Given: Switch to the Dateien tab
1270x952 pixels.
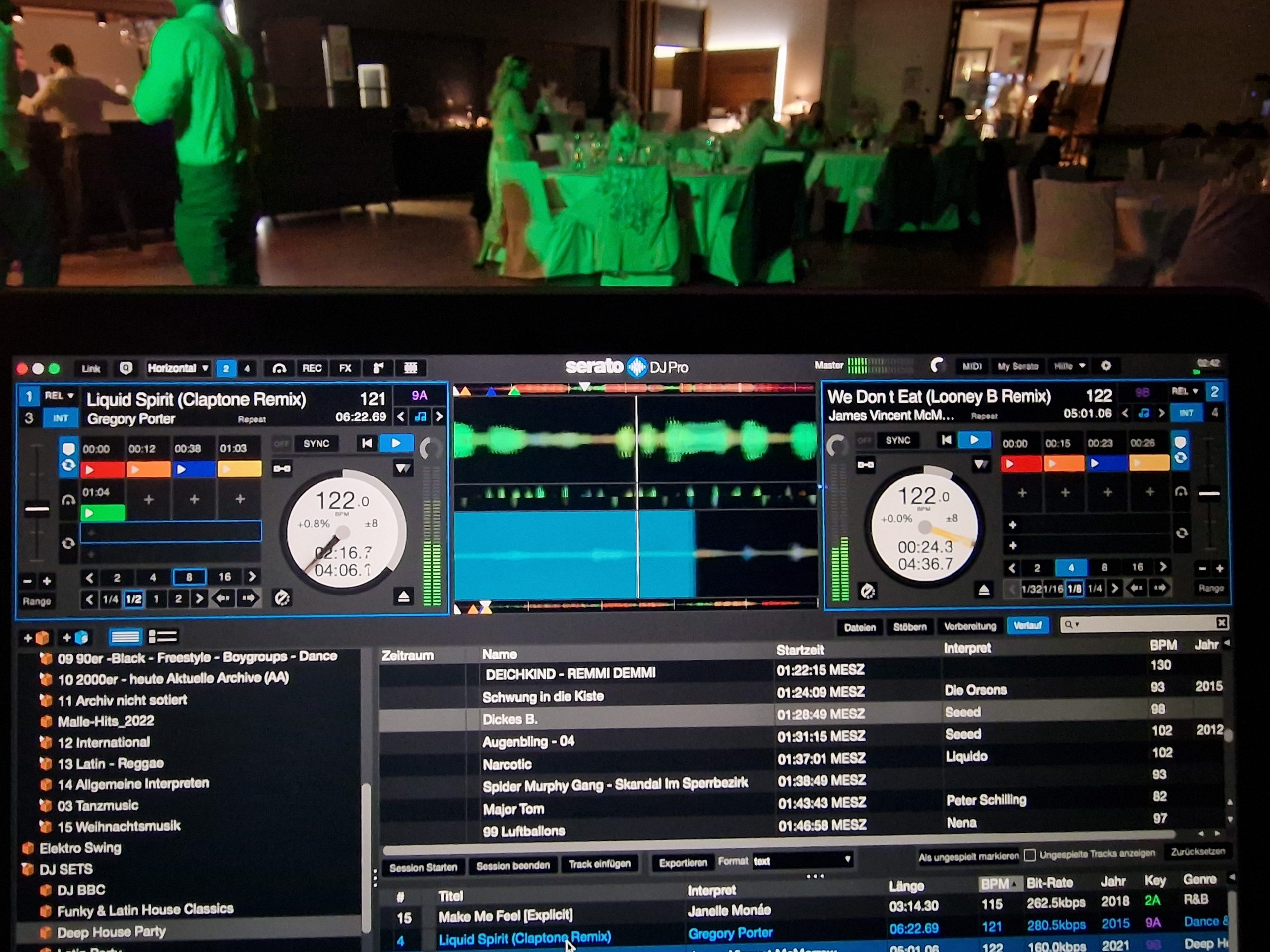Looking at the screenshot, I should coord(860,627).
